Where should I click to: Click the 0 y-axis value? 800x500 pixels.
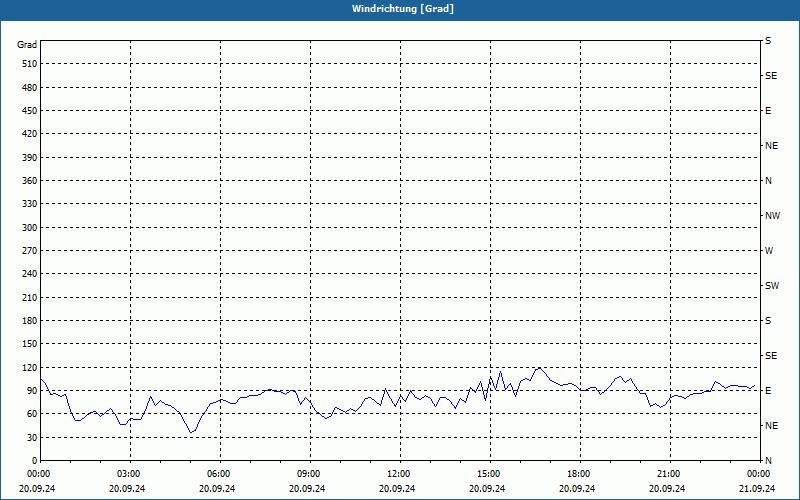click(x=35, y=460)
